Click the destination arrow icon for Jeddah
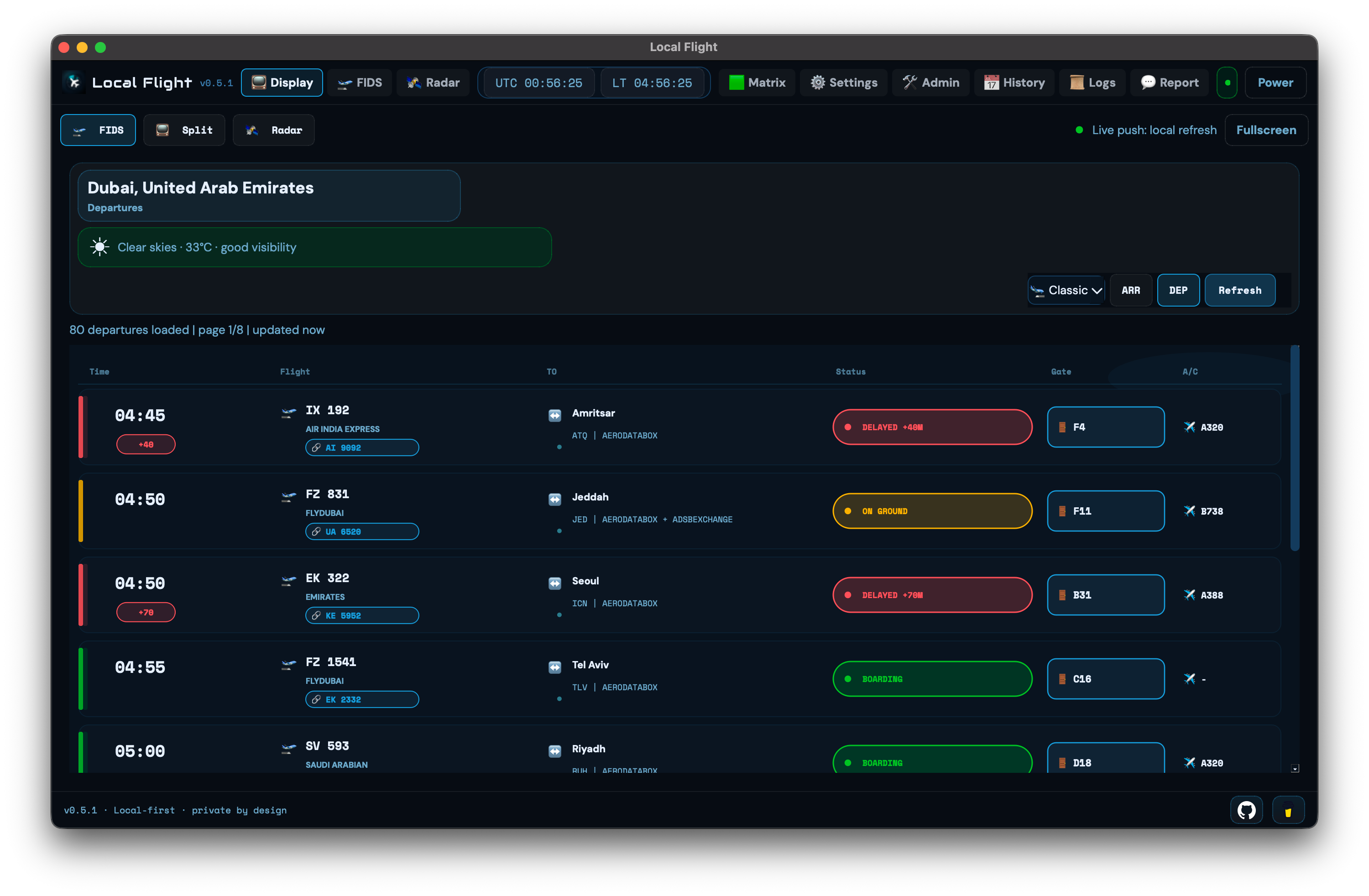1369x896 pixels. pyautogui.click(x=554, y=499)
